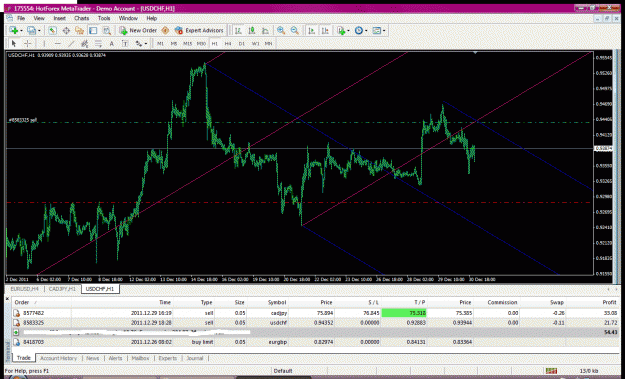Close the Terminal panel with the X
The image size is (625, 379).
(x=7, y=298)
